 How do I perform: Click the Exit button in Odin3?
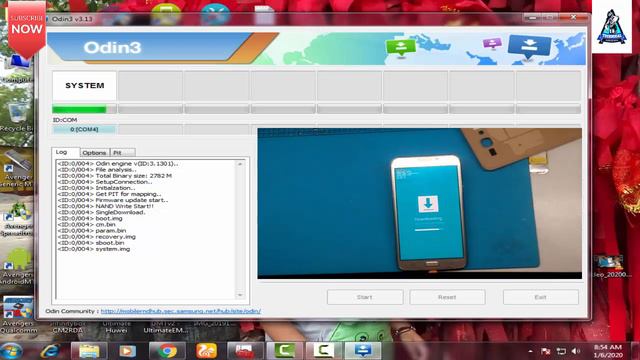click(x=540, y=297)
